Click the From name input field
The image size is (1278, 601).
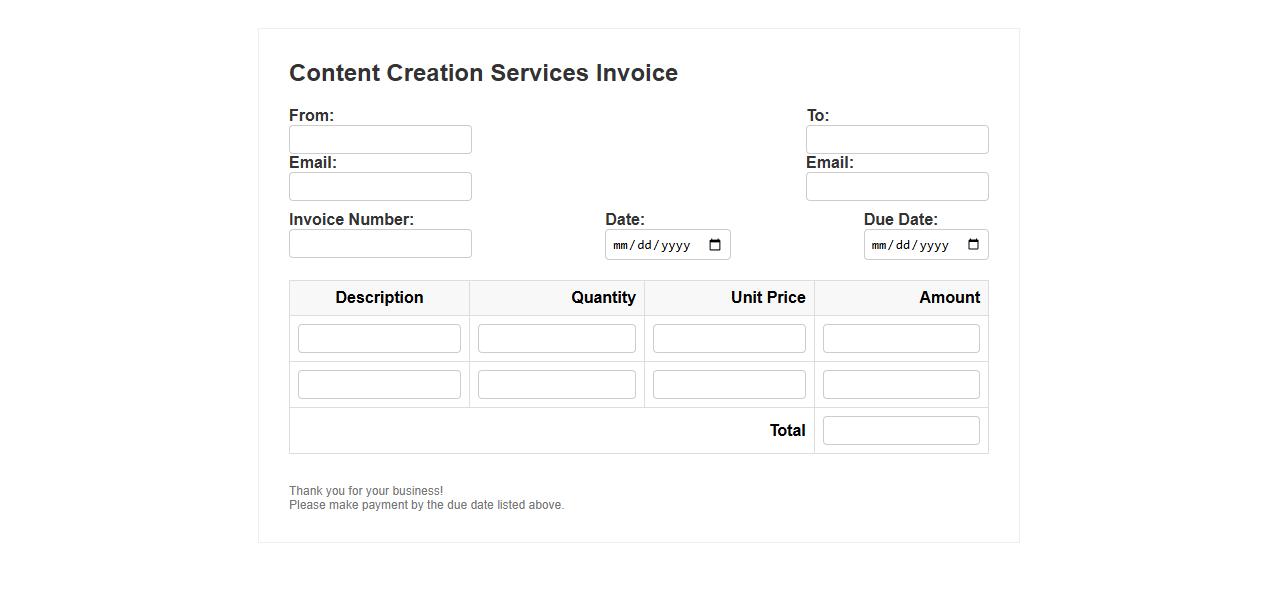tap(380, 140)
